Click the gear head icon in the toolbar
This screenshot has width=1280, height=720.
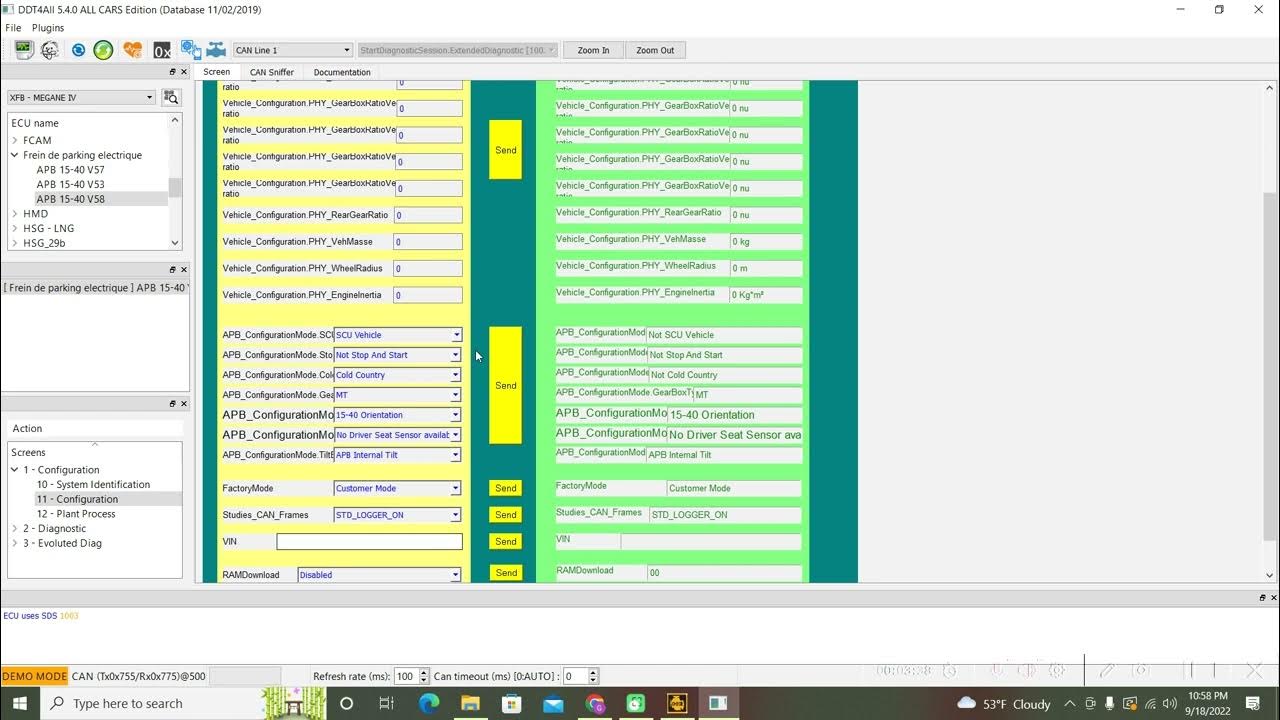(x=49, y=50)
